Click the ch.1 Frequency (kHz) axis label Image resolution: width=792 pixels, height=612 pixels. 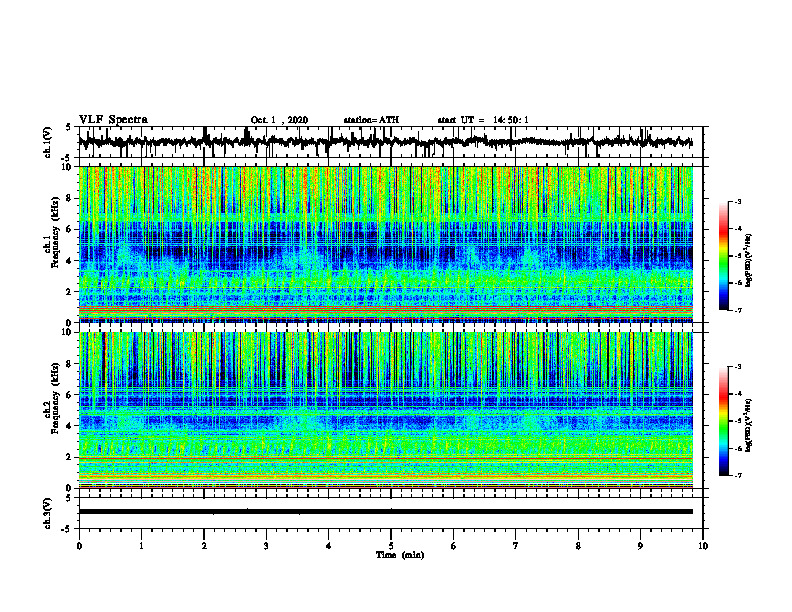point(53,232)
